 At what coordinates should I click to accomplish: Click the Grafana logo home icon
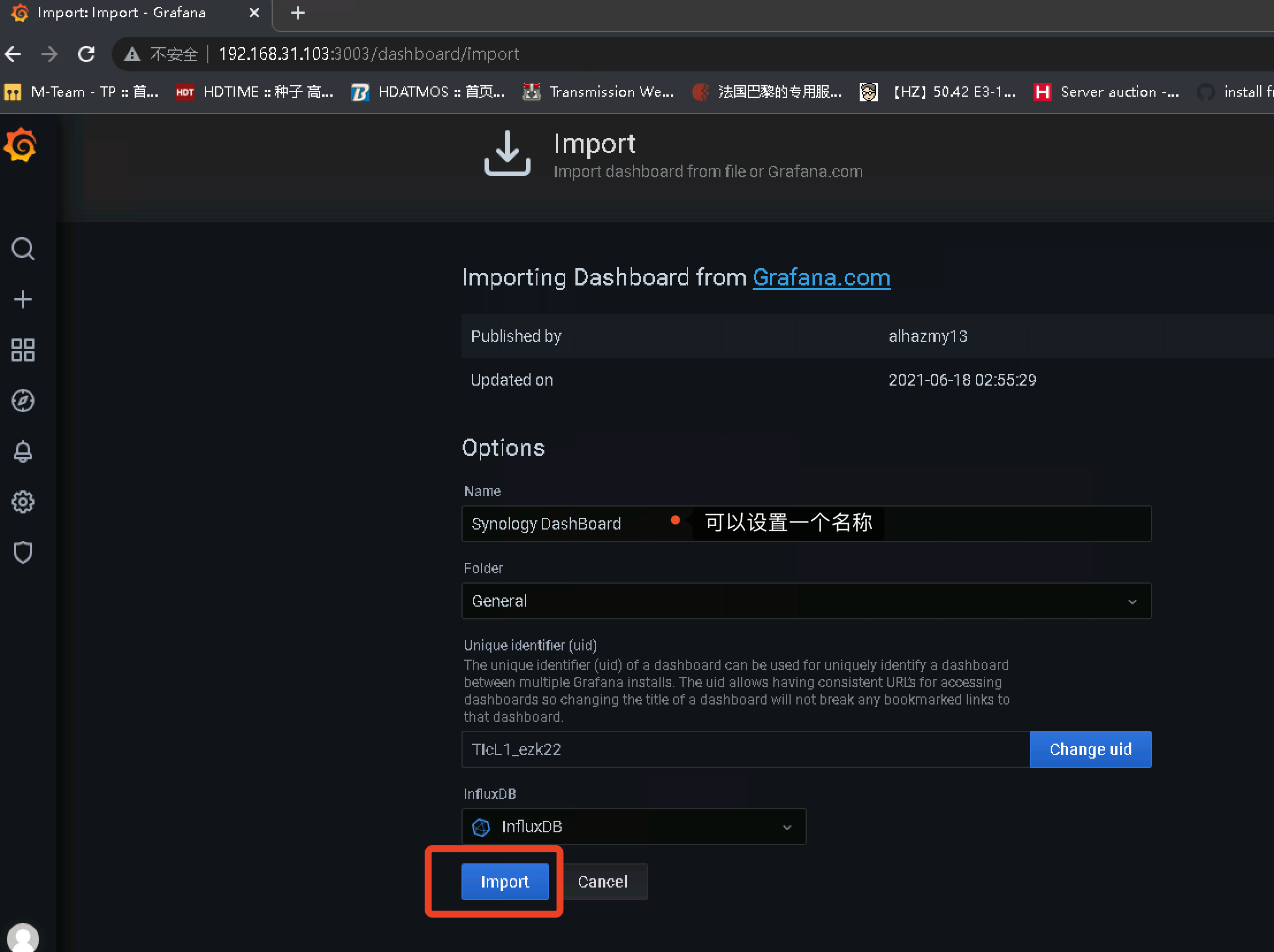click(x=21, y=144)
